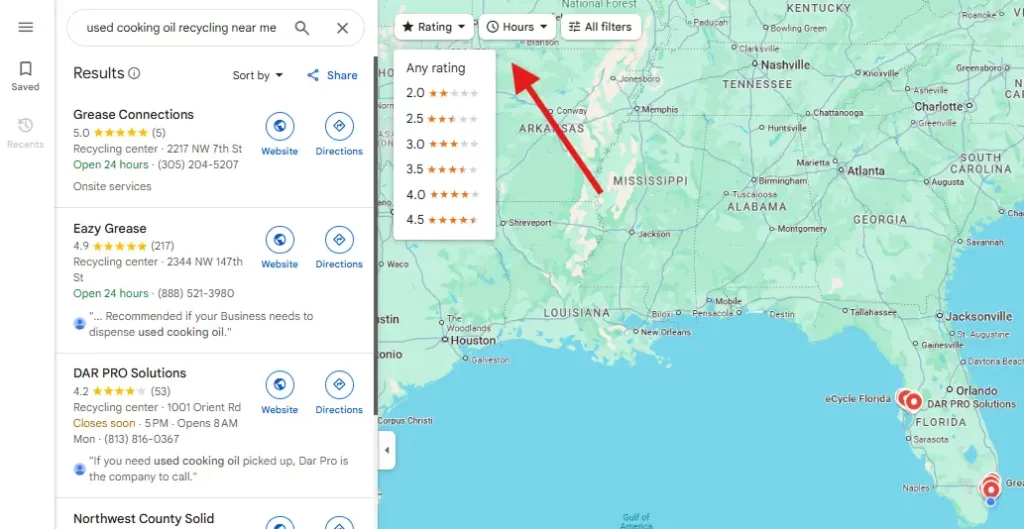The height and width of the screenshot is (529, 1024).
Task: Click the Results info icon
Action: coord(135,73)
